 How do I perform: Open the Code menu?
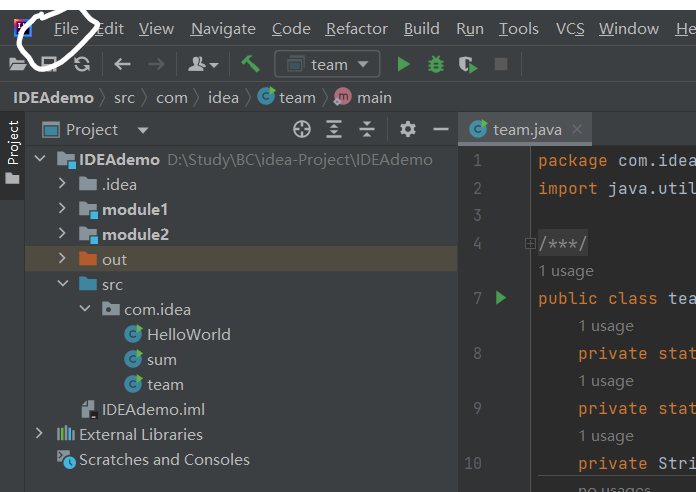click(291, 29)
